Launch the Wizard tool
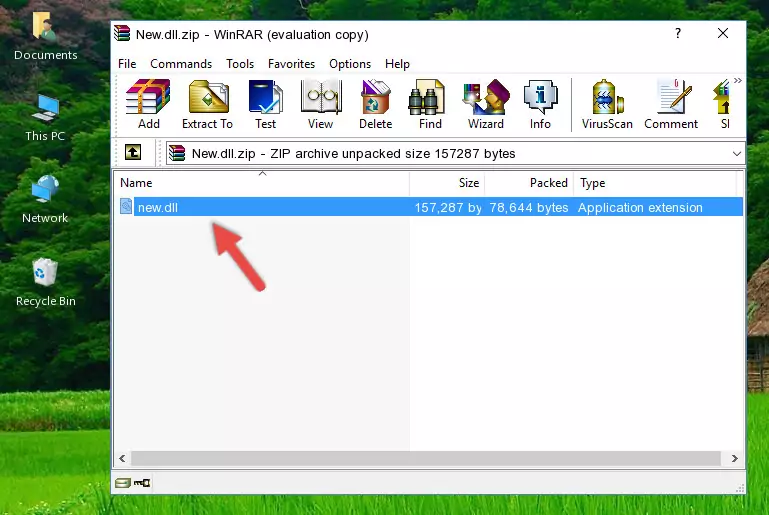The width and height of the screenshot is (769, 515). pos(486,104)
